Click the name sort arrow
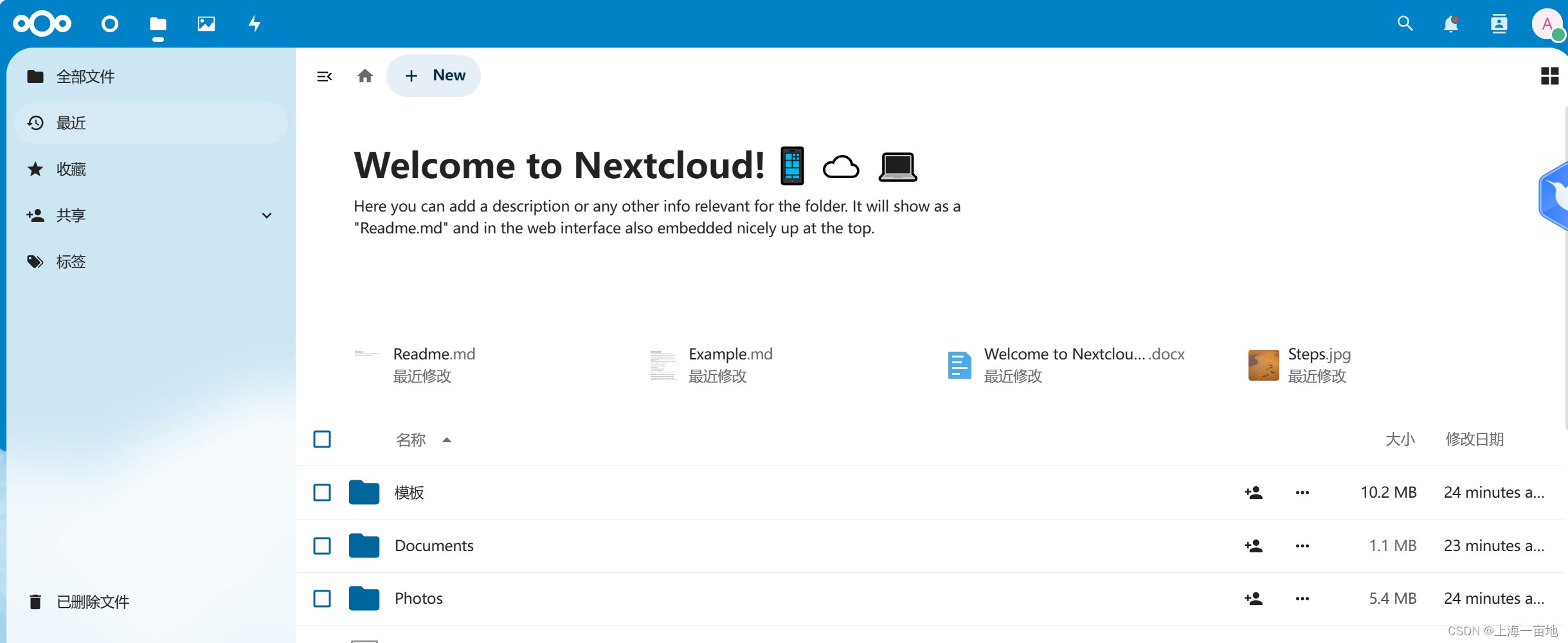 (x=447, y=440)
